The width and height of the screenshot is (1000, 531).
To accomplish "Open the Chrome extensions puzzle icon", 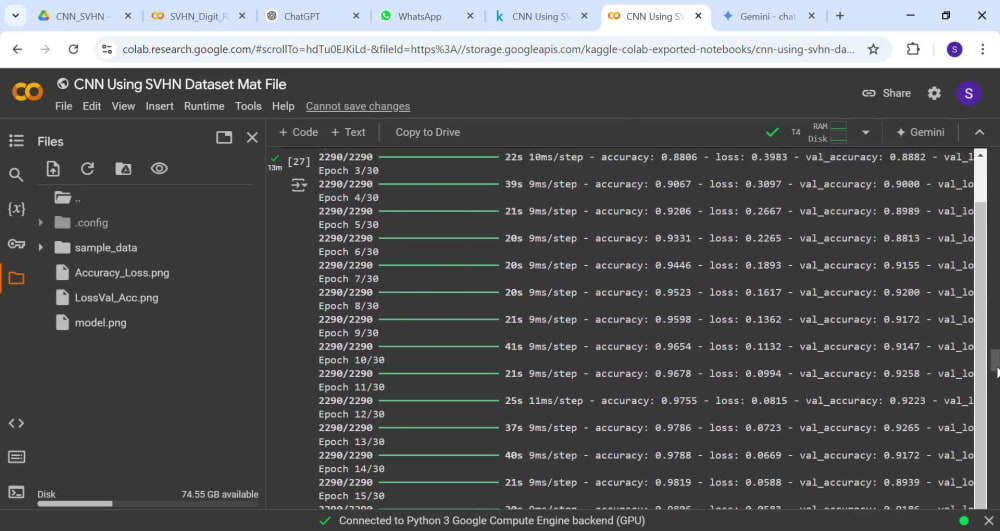I will click(913, 49).
